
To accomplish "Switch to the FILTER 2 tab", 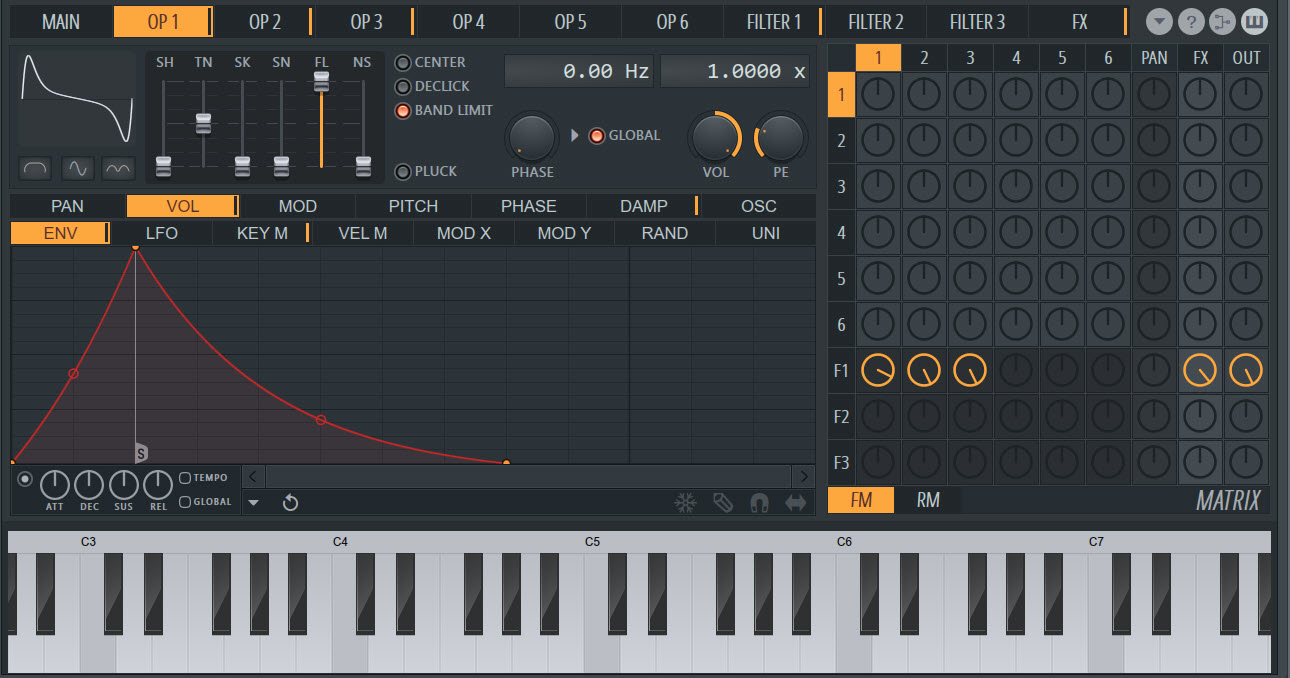I will point(875,21).
